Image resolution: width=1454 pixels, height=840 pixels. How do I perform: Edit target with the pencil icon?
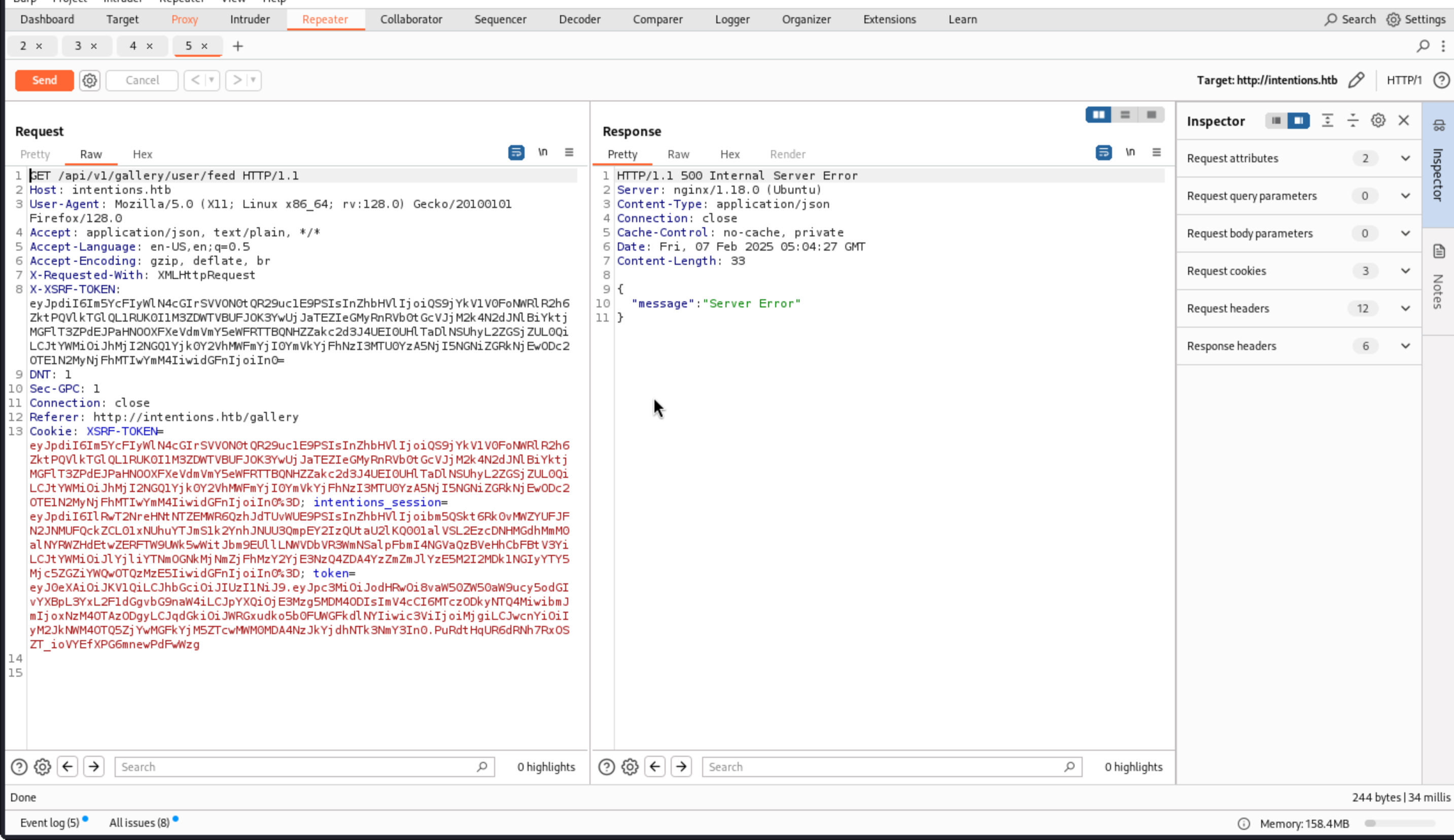(x=1357, y=80)
